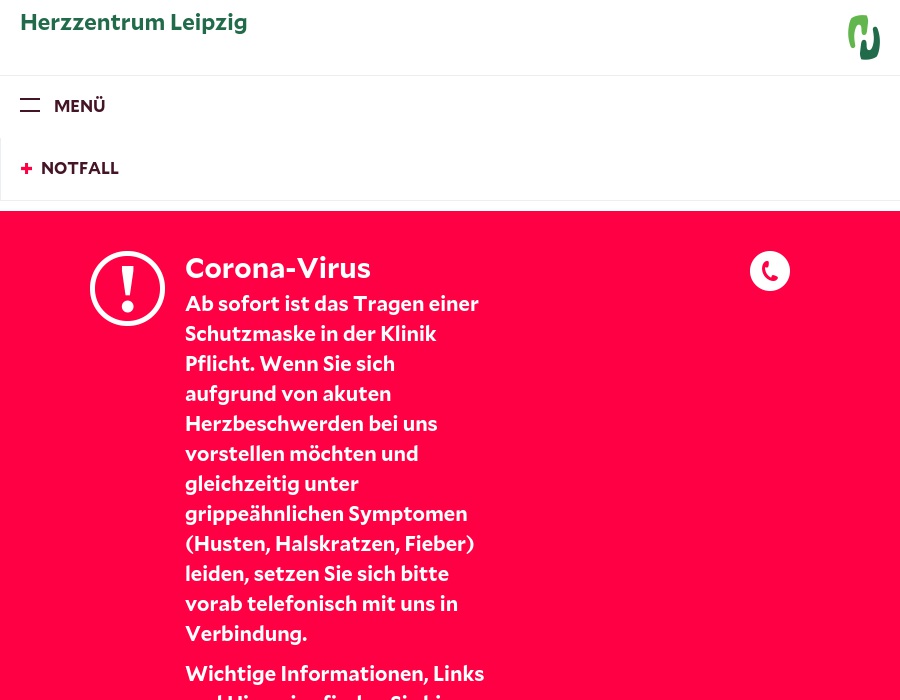The width and height of the screenshot is (900, 700).
Task: Click the "Wichtige Informationen, Links" text
Action: click(334, 673)
